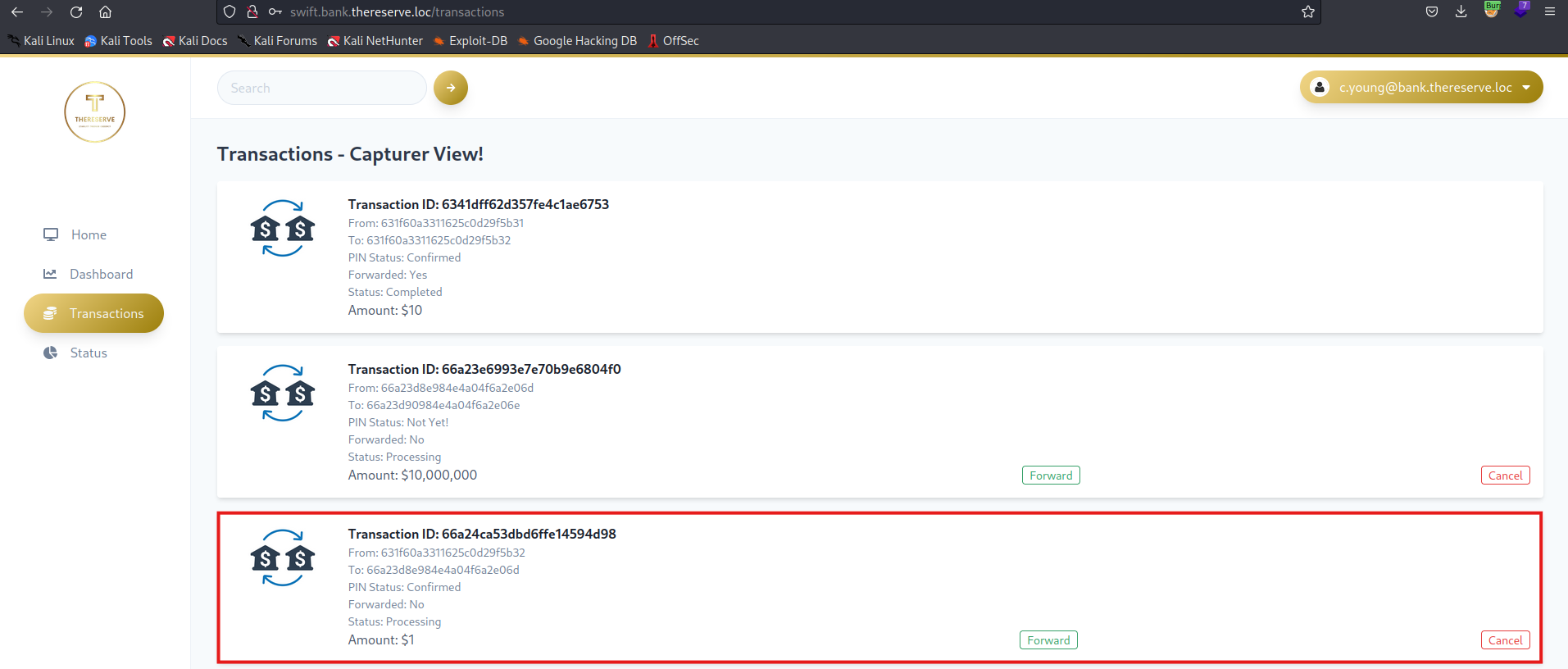Cancel the $10,000,000 transaction
The image size is (1568, 669).
tap(1505, 476)
